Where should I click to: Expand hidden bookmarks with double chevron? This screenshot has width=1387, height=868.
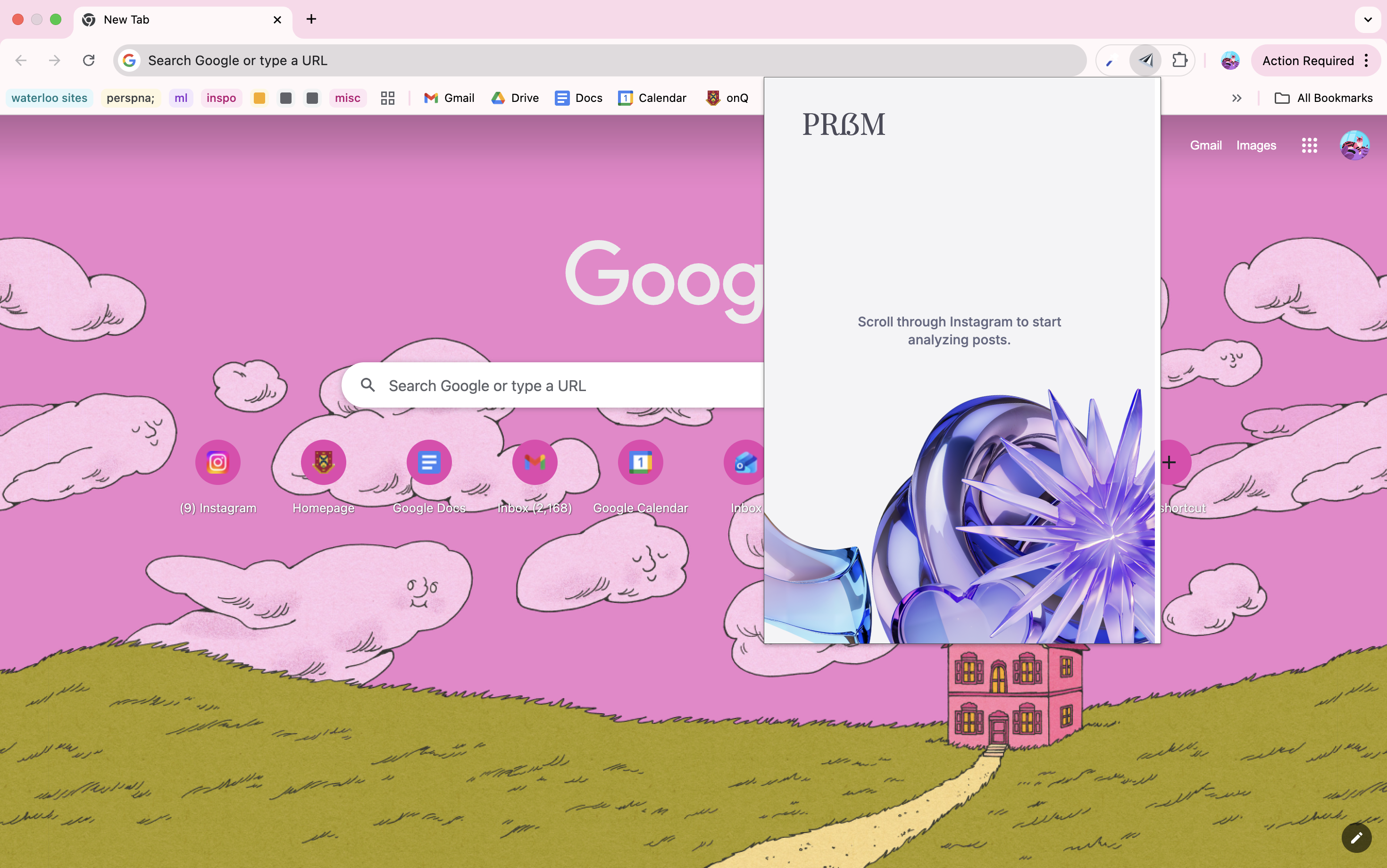1237,98
